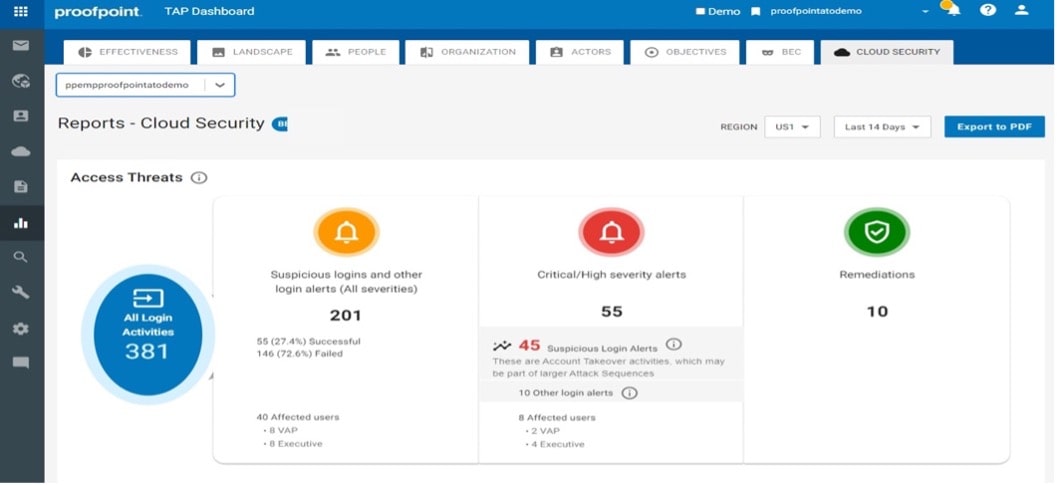Switch to the People tab
The image size is (1057, 485).
[355, 52]
